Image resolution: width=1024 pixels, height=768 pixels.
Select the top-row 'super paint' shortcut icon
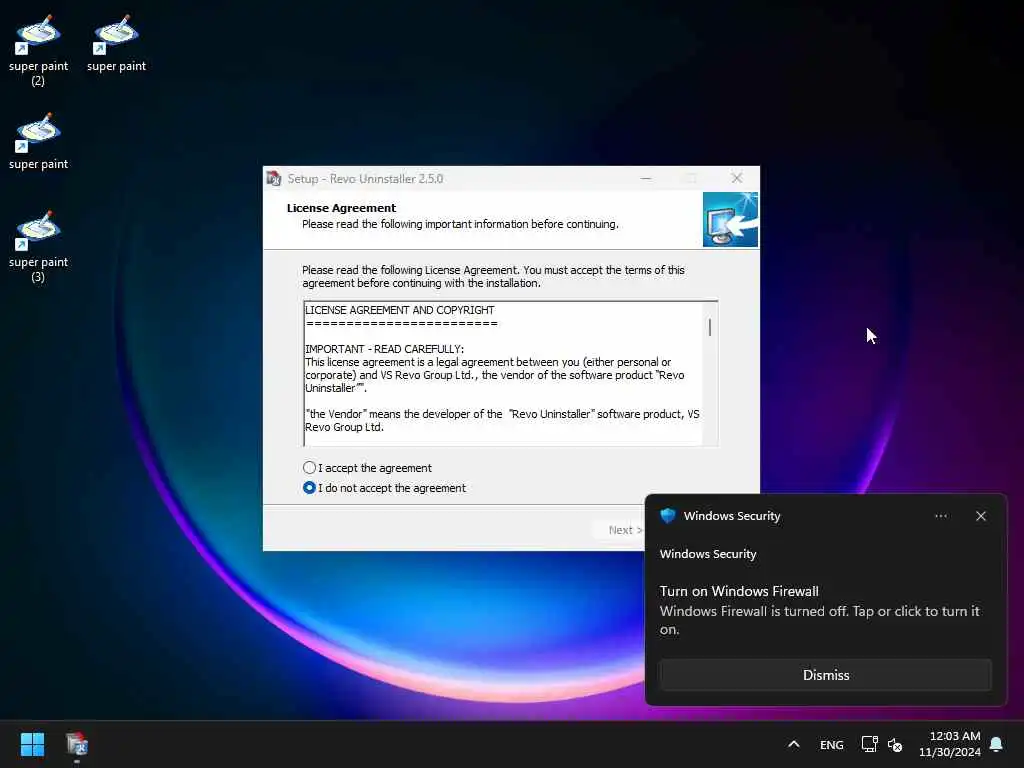pyautogui.click(x=116, y=43)
